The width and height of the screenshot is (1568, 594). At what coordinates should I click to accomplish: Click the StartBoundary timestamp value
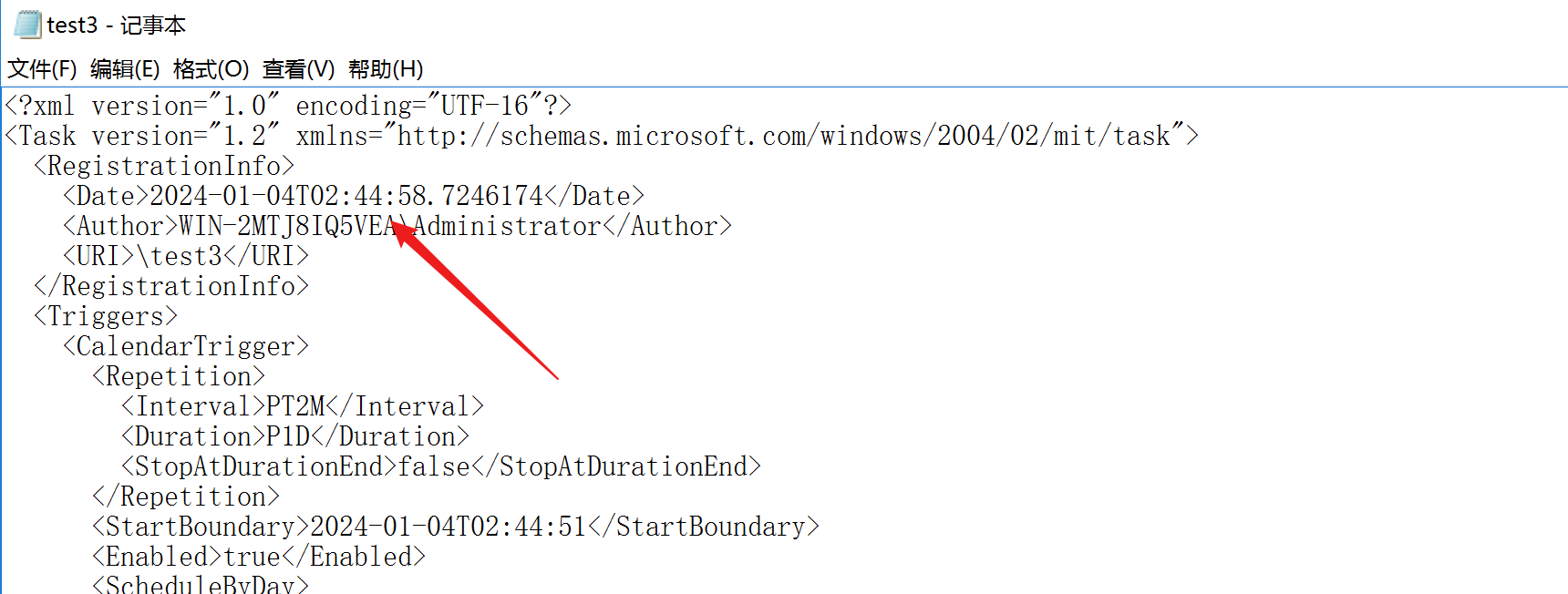point(449,527)
